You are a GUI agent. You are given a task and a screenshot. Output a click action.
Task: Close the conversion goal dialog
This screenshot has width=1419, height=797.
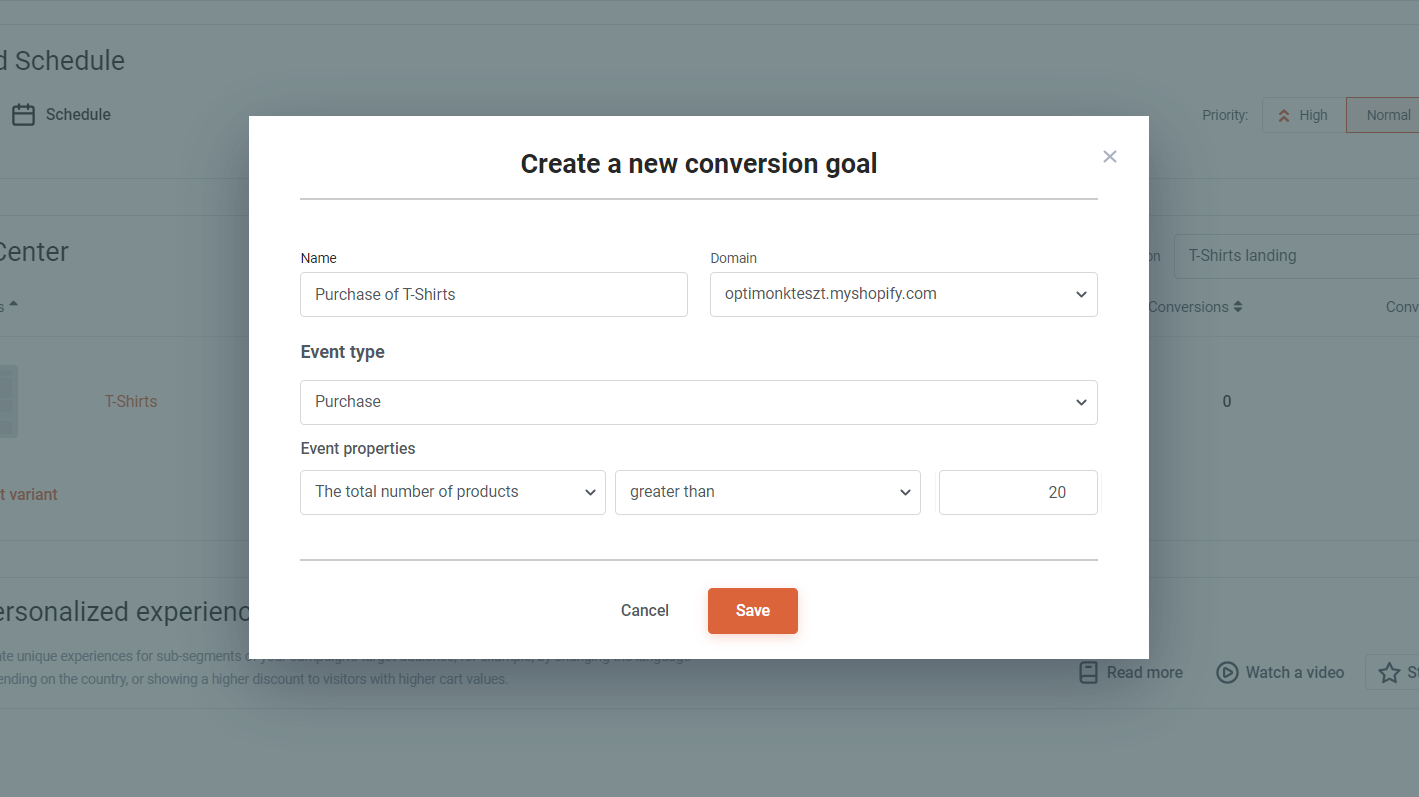pyautogui.click(x=1109, y=156)
